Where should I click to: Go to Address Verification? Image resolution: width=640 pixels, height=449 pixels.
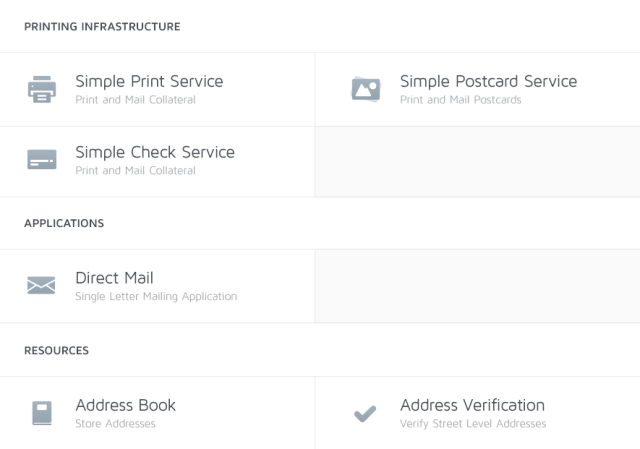[x=472, y=405]
